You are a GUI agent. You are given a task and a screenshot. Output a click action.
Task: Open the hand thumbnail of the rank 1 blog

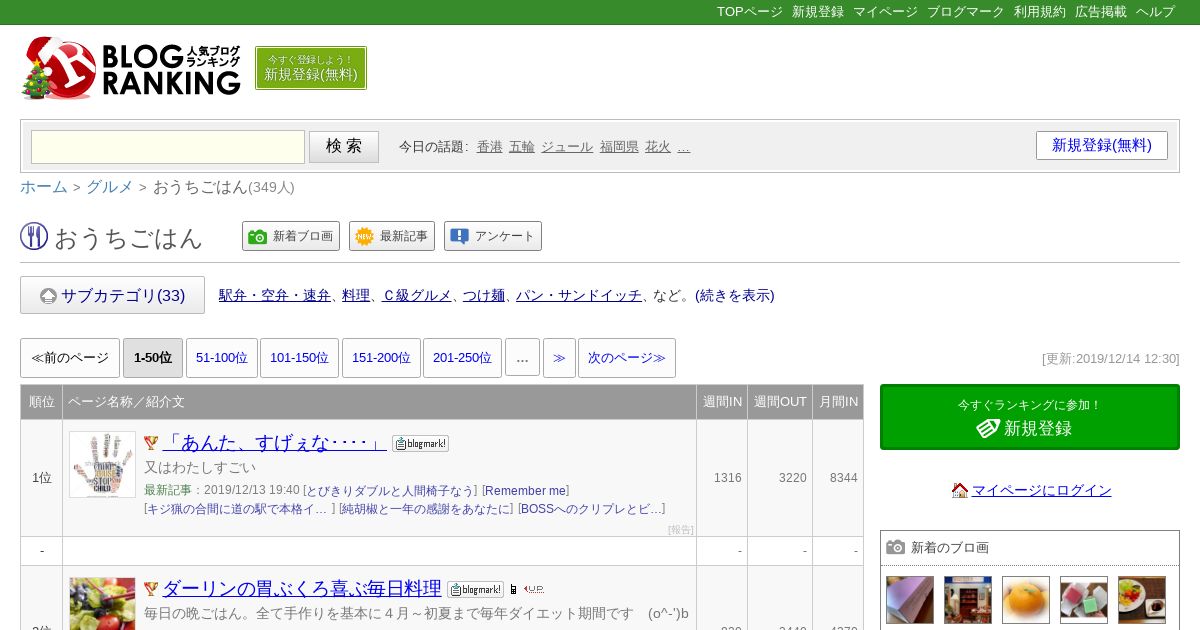(102, 464)
